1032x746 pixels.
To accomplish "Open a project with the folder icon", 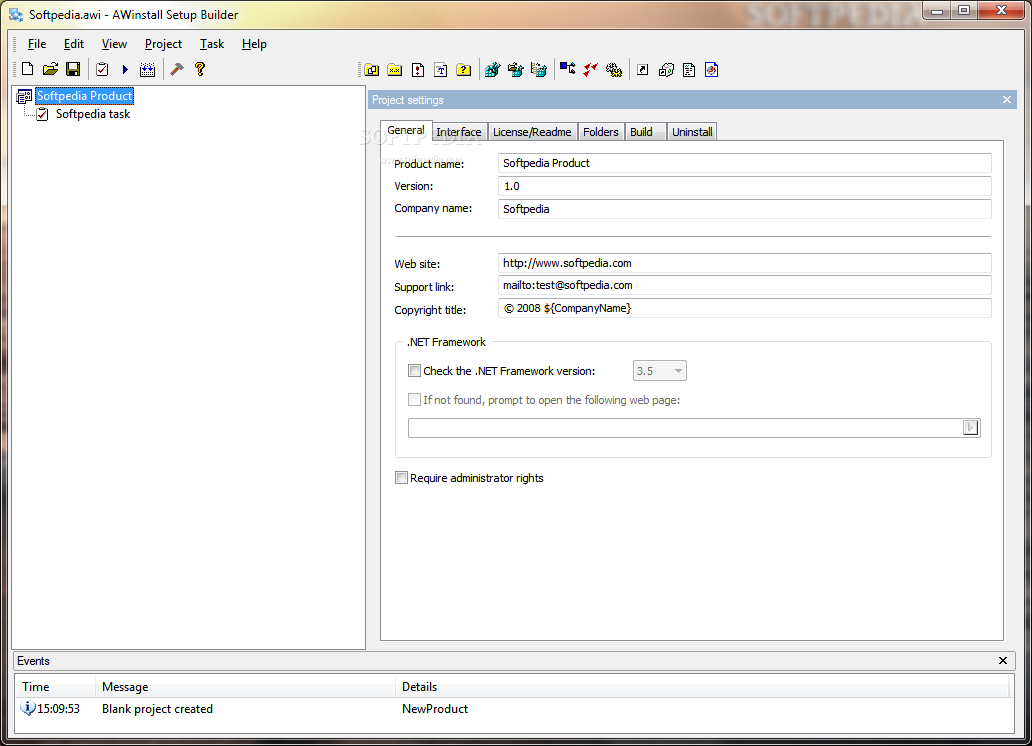I will [51, 69].
